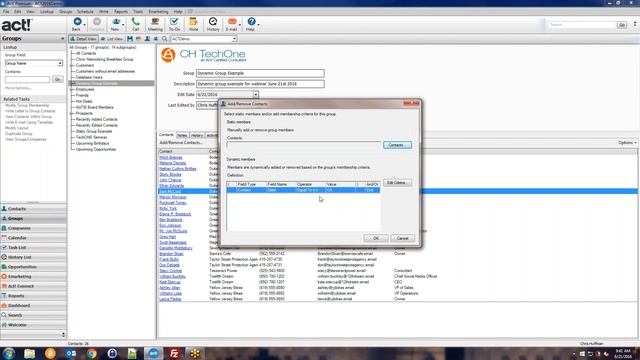Click the To-Do checkbox icon
The height and width of the screenshot is (360, 640).
pos(174,22)
